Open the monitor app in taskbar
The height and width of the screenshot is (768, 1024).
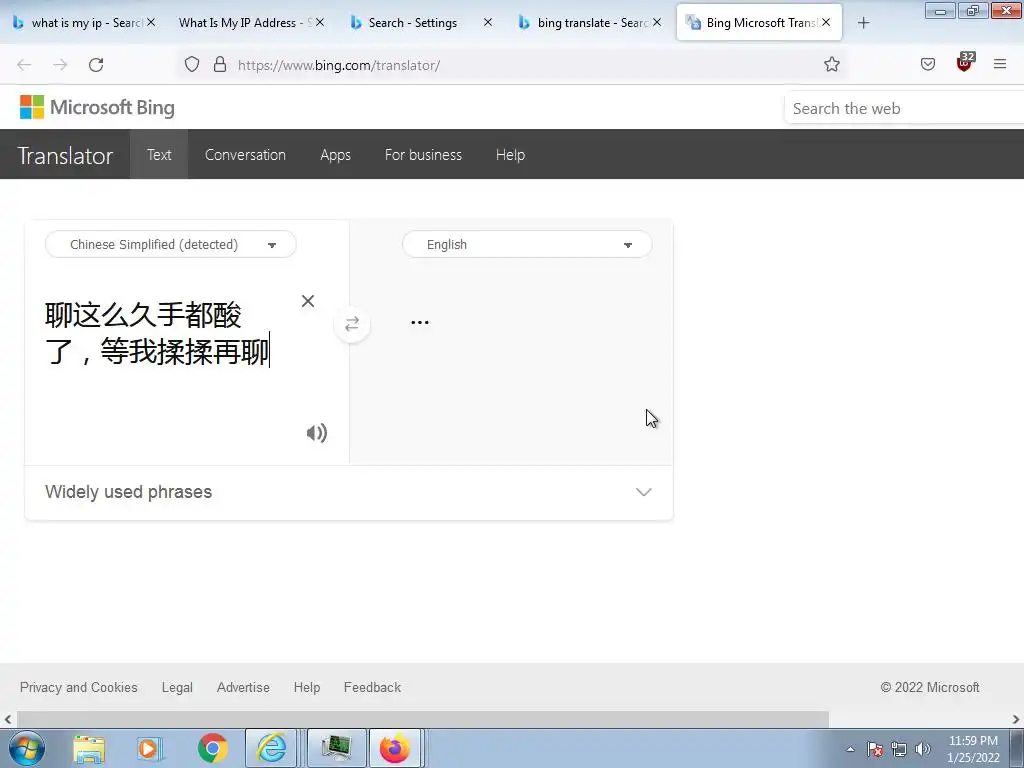tap(336, 748)
